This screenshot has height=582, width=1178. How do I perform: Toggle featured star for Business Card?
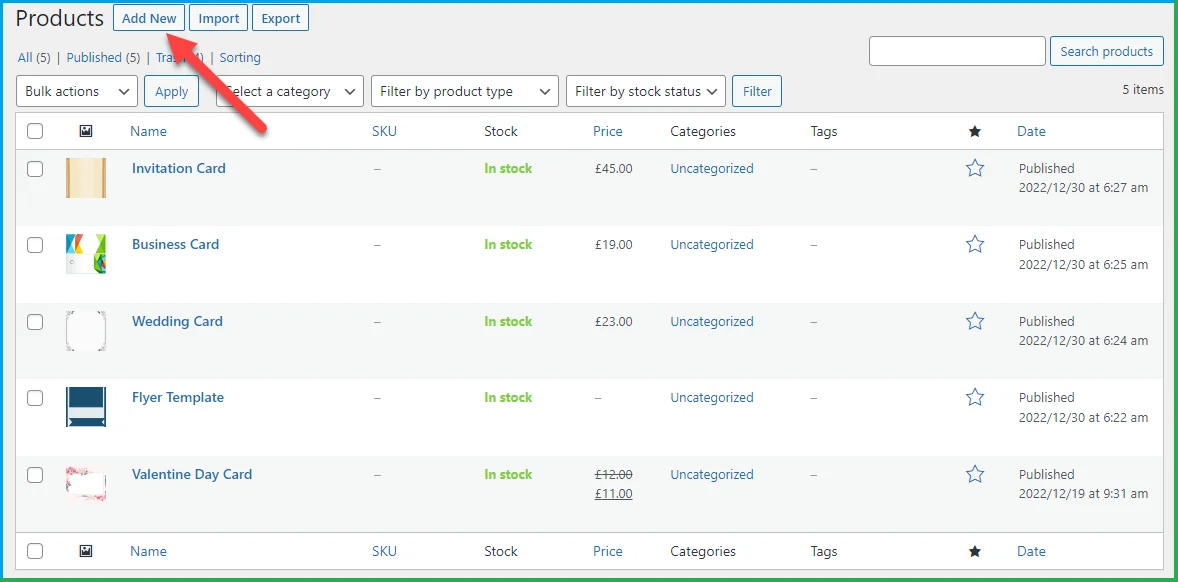tap(974, 244)
